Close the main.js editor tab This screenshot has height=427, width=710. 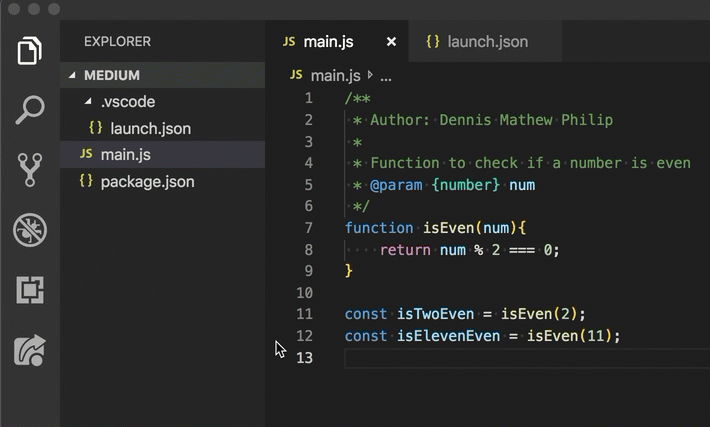coord(391,42)
